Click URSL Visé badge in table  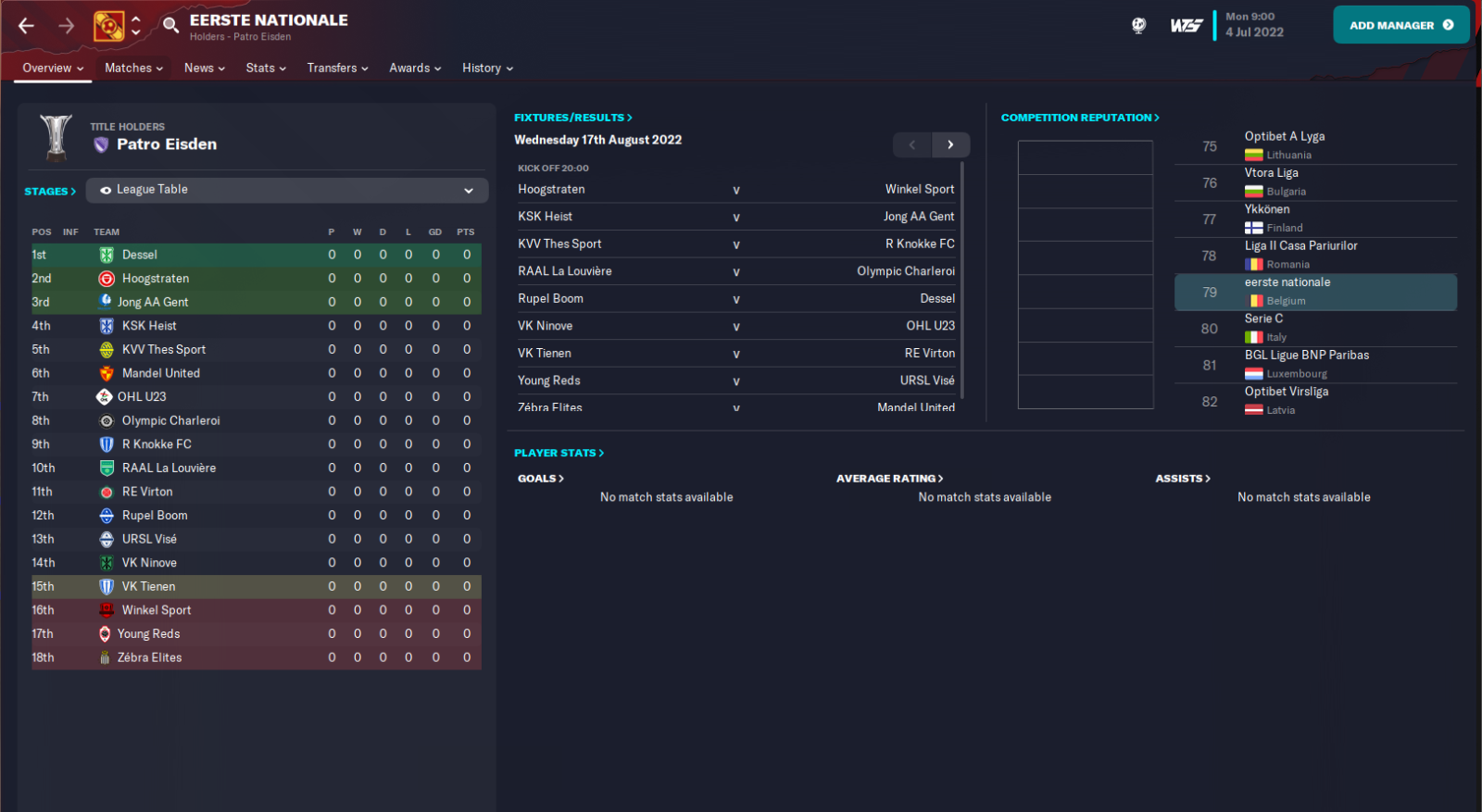tap(107, 539)
